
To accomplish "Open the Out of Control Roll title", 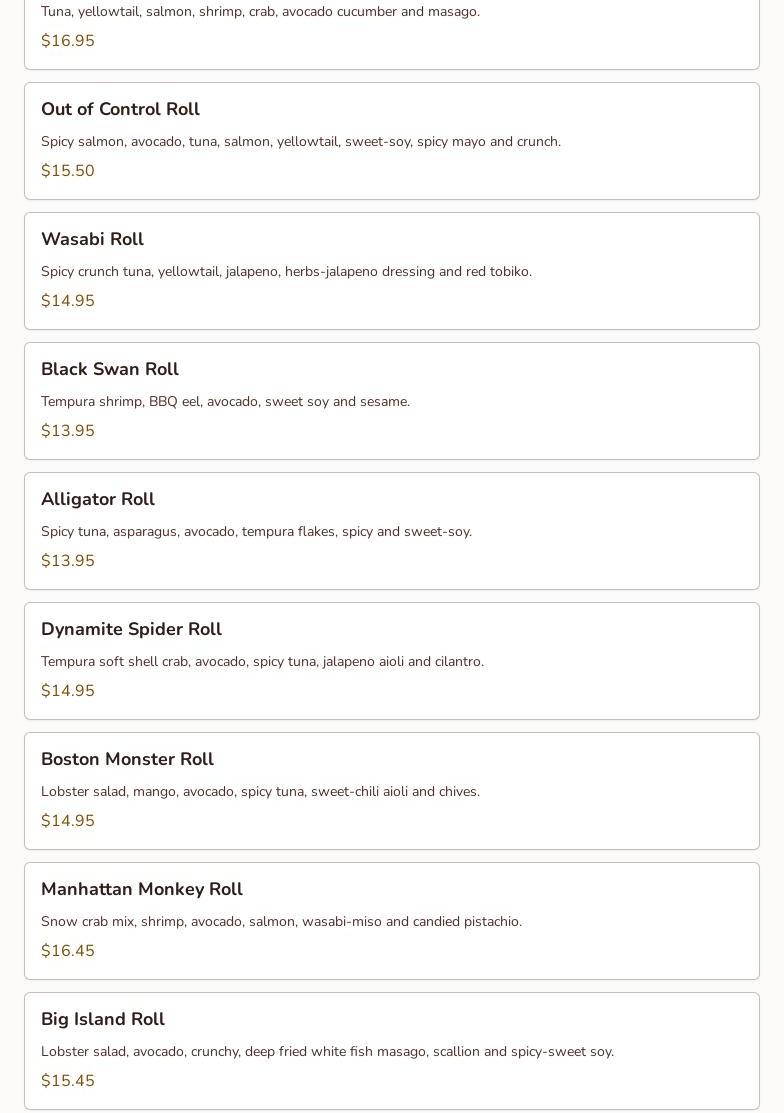I will click(x=120, y=109).
